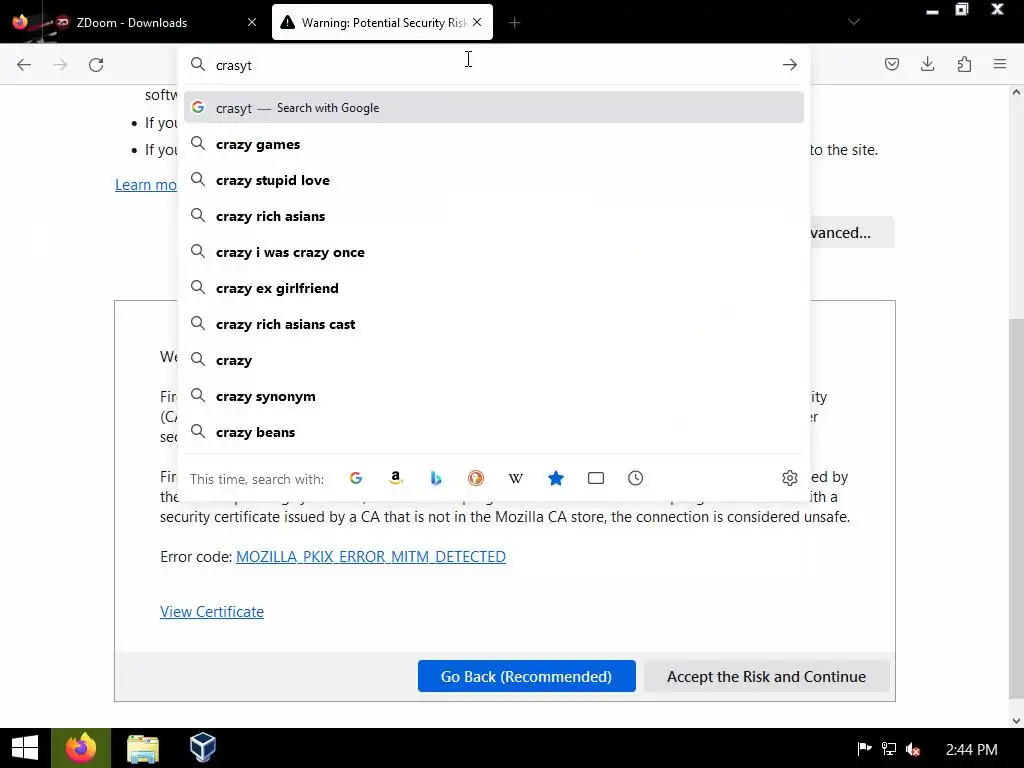Click the address bar text "crasyt"
Screen dimensions: 1024x768
coord(234,65)
